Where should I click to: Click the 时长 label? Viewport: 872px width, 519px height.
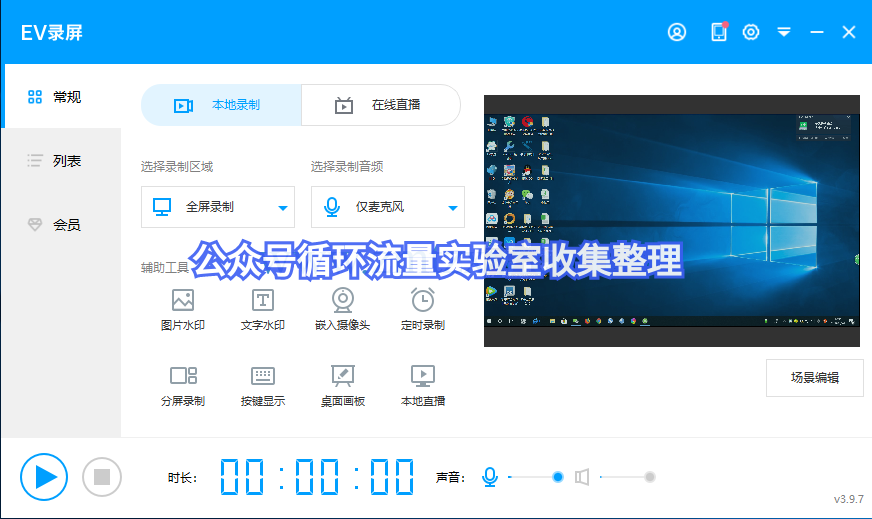pos(182,477)
